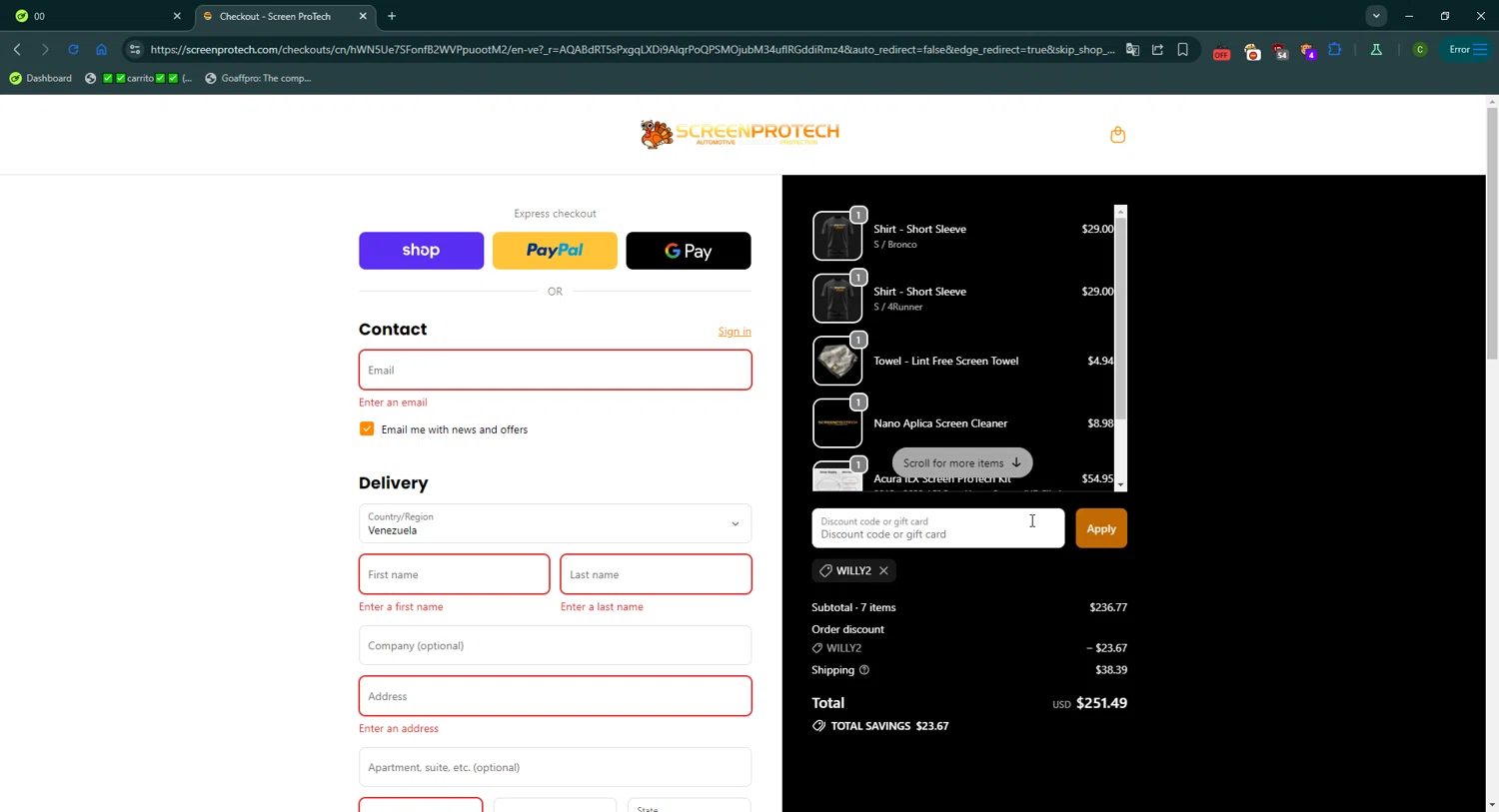
Task: Pay with Google Pay button
Action: (689, 251)
